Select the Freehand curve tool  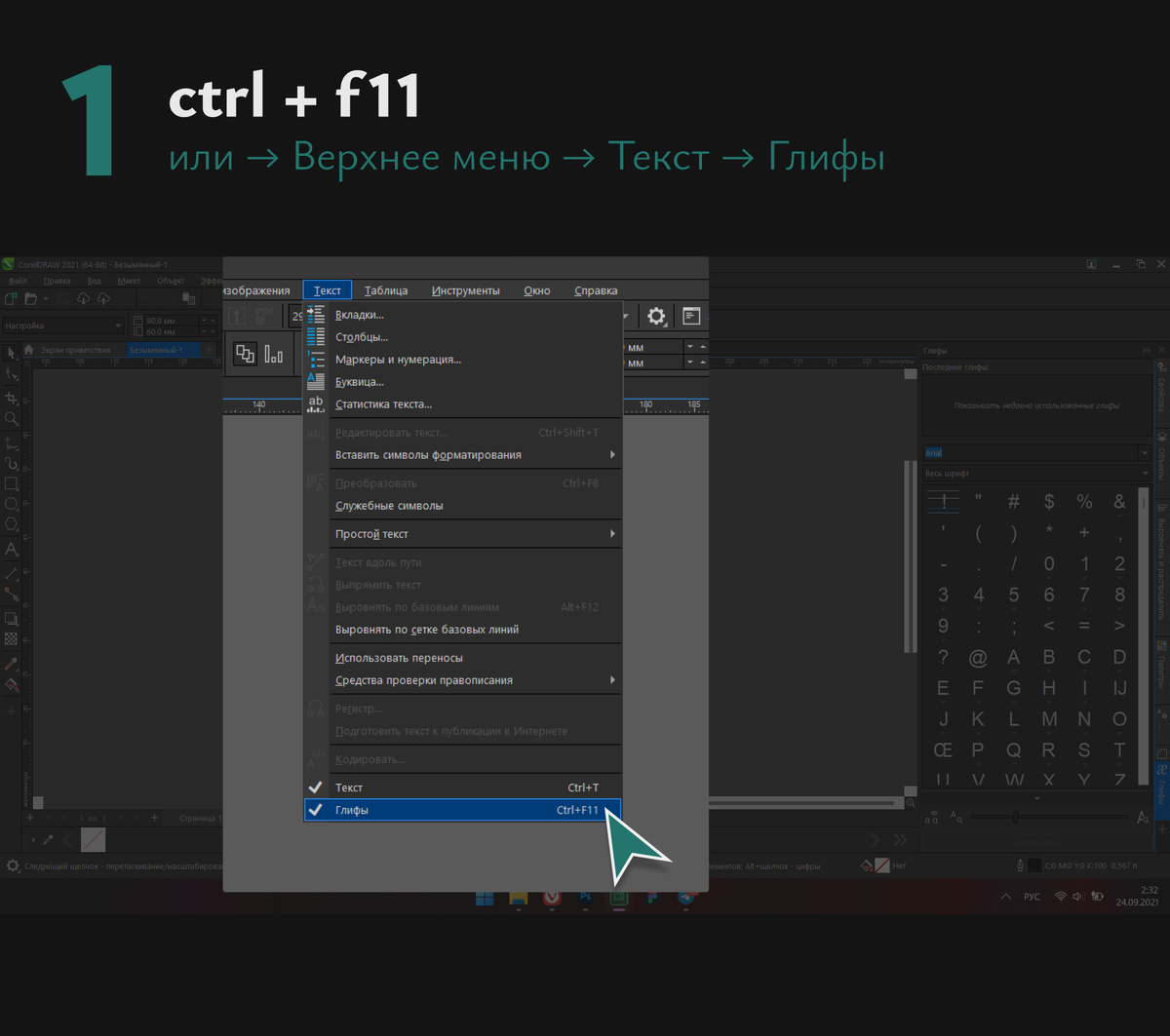click(12, 441)
